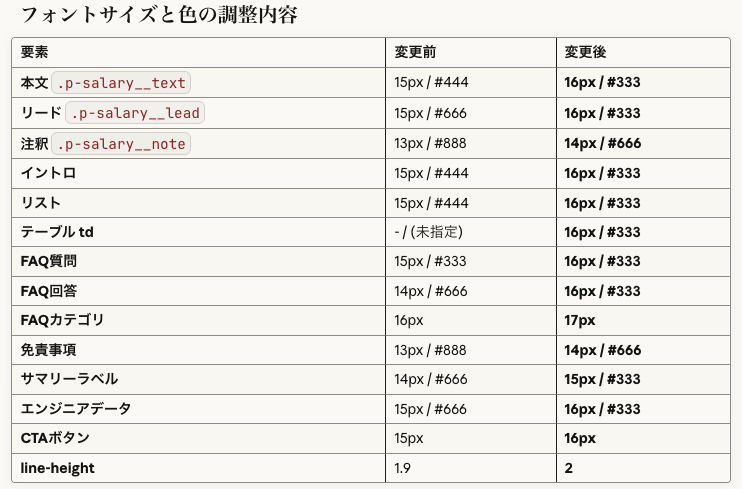Click the テーブル td row label
The height and width of the screenshot is (489, 742).
57,232
